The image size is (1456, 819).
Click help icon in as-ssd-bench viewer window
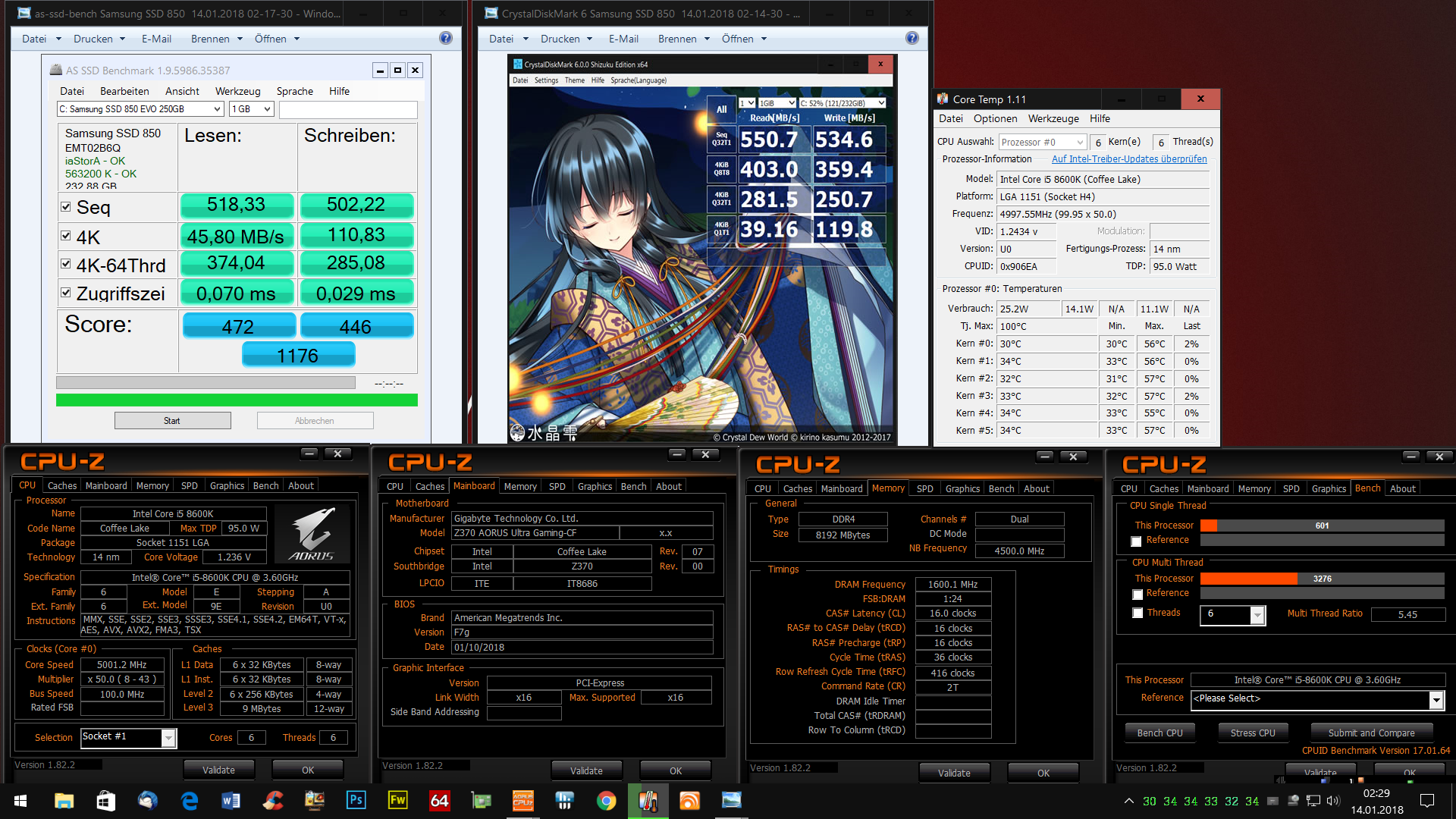pyautogui.click(x=446, y=39)
